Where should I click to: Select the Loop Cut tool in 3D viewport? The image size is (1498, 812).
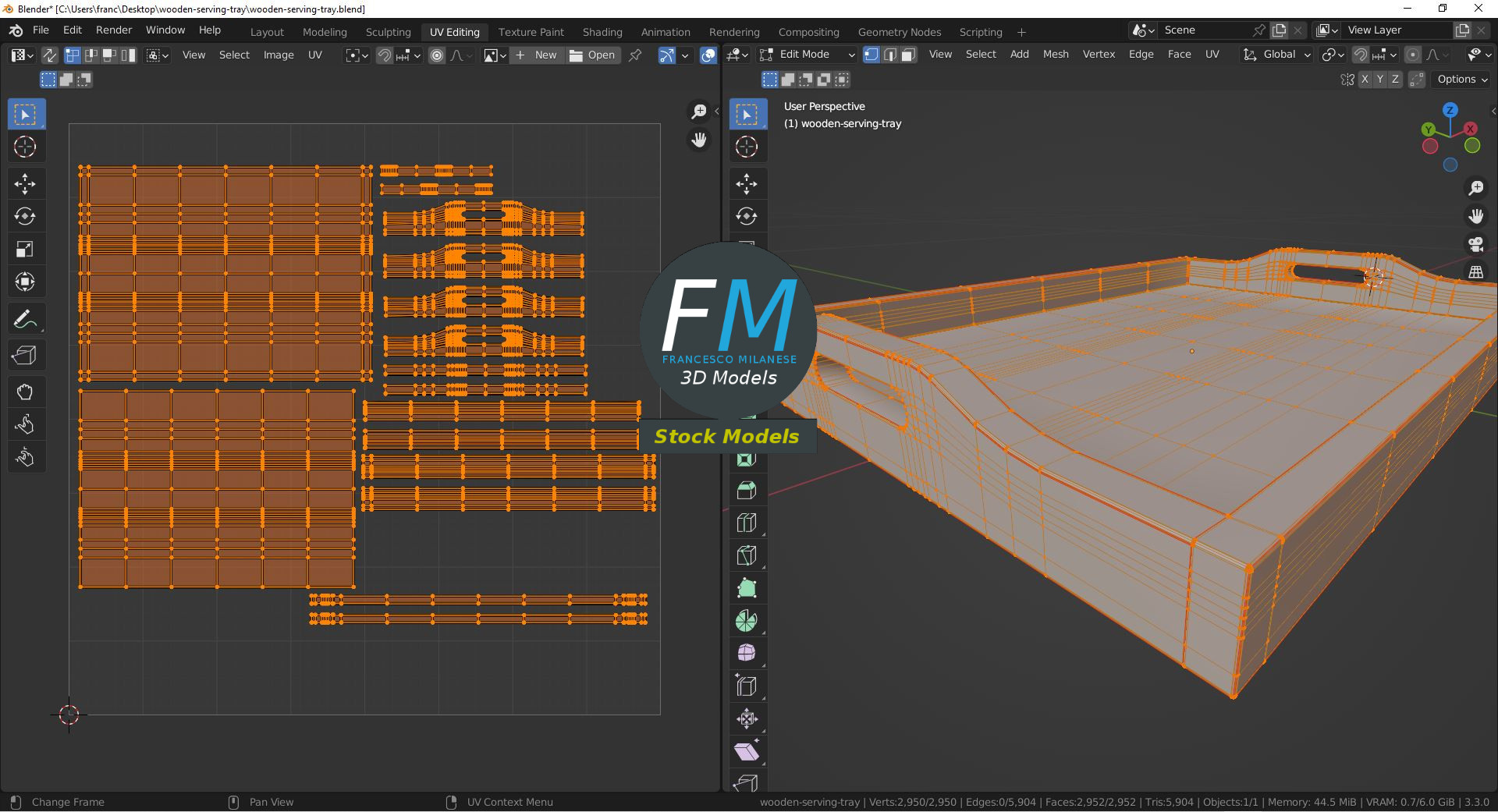[747, 523]
